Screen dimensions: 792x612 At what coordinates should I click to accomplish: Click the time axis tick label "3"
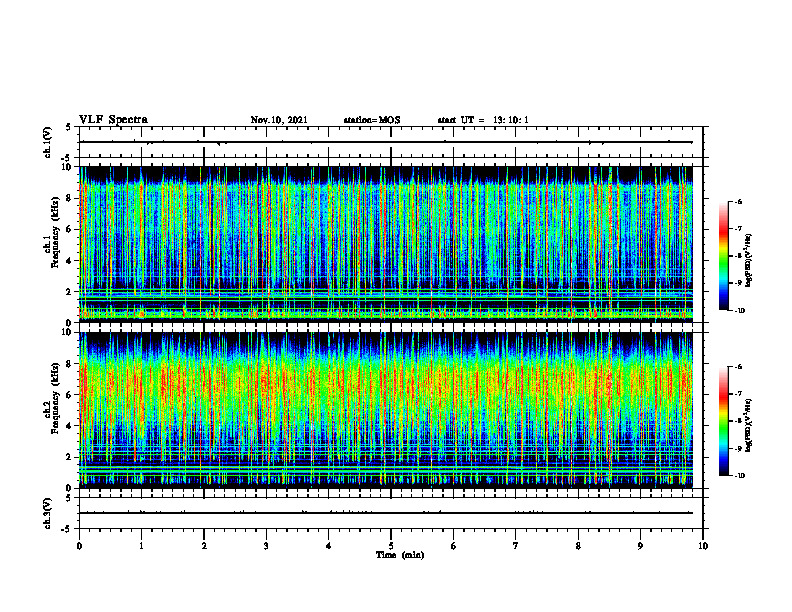(266, 546)
